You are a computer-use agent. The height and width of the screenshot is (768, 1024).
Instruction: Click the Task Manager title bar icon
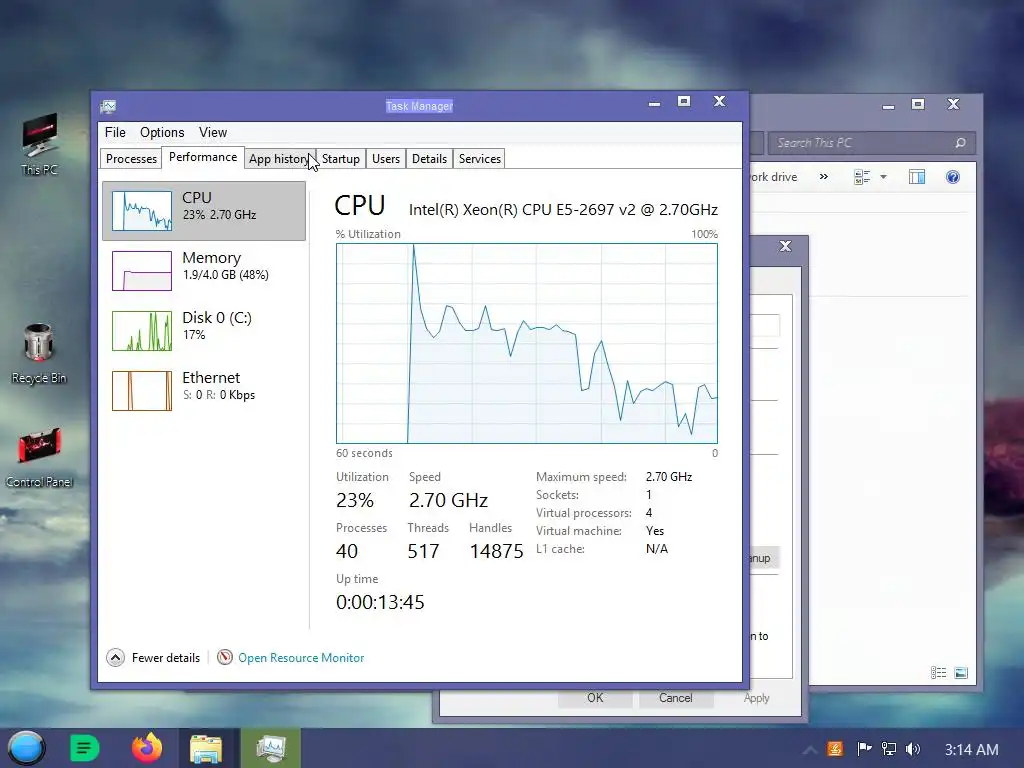(x=108, y=106)
